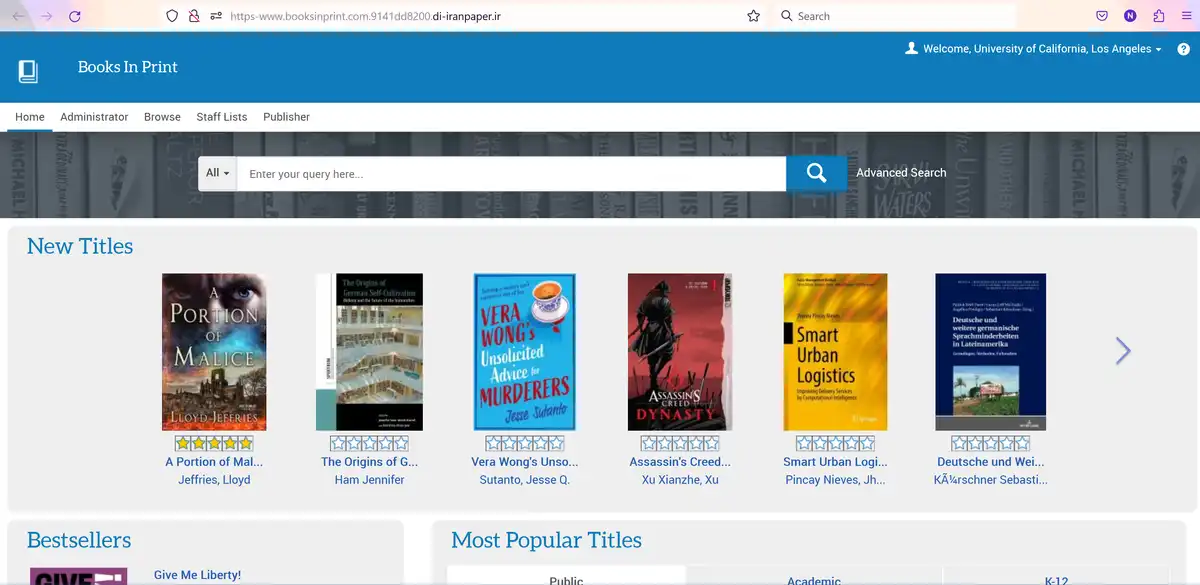Click the padlock site security icon
Screen dimensions: 1200x585
(x=194, y=16)
